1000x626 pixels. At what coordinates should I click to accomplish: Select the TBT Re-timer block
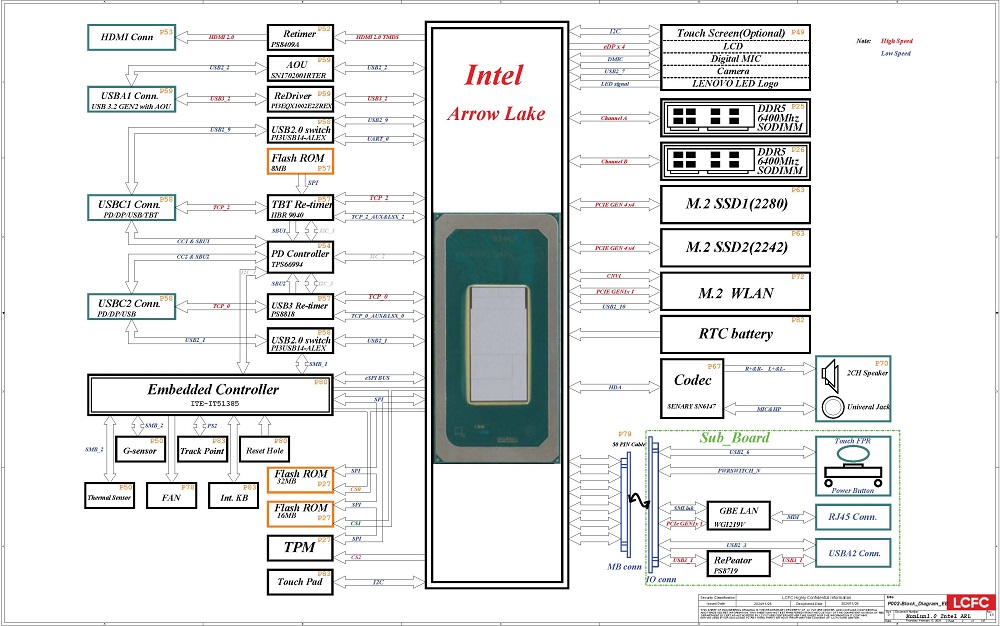click(300, 208)
